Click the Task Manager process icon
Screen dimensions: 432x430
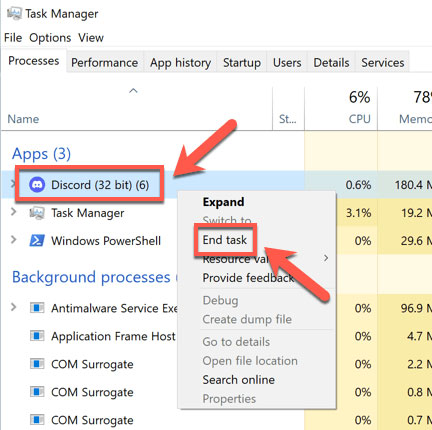37,213
